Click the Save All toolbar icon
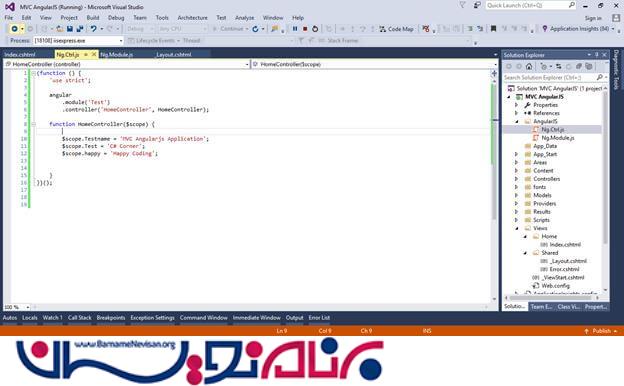The height and width of the screenshot is (386, 624). [x=80, y=29]
